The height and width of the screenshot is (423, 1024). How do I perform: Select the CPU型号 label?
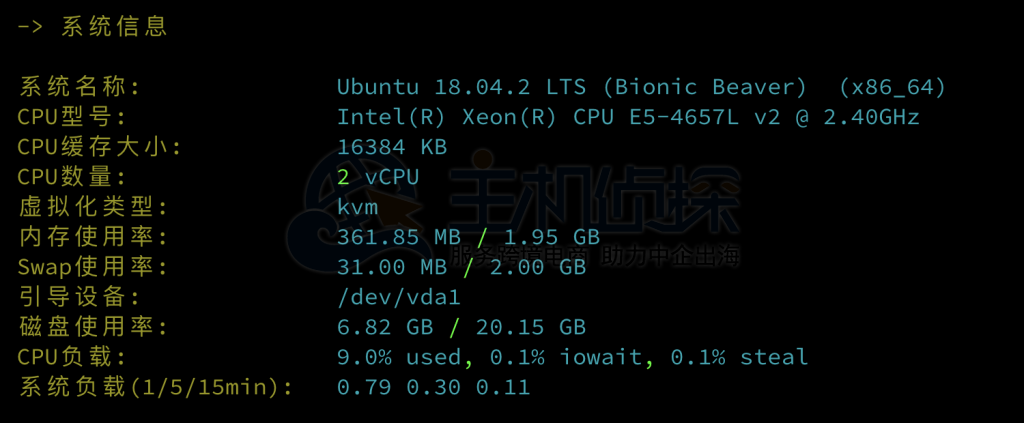(x=72, y=117)
